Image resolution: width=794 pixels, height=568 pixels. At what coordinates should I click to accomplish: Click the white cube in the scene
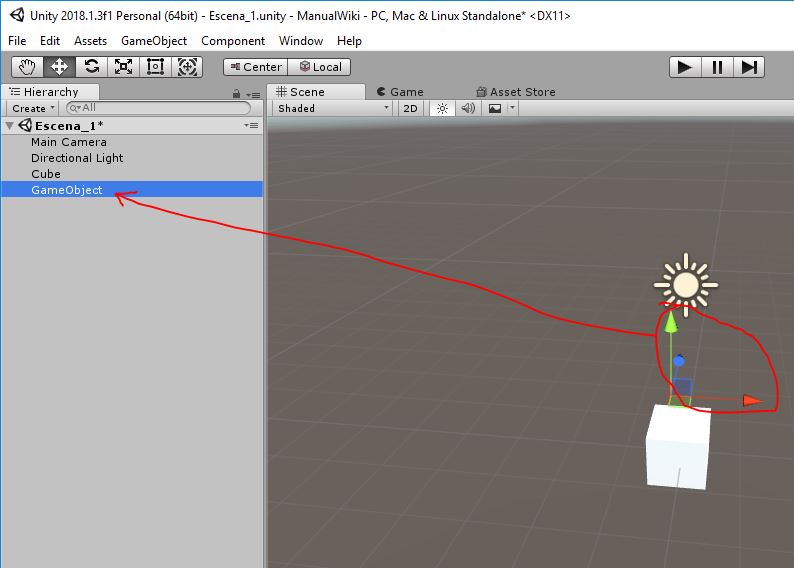tap(678, 448)
